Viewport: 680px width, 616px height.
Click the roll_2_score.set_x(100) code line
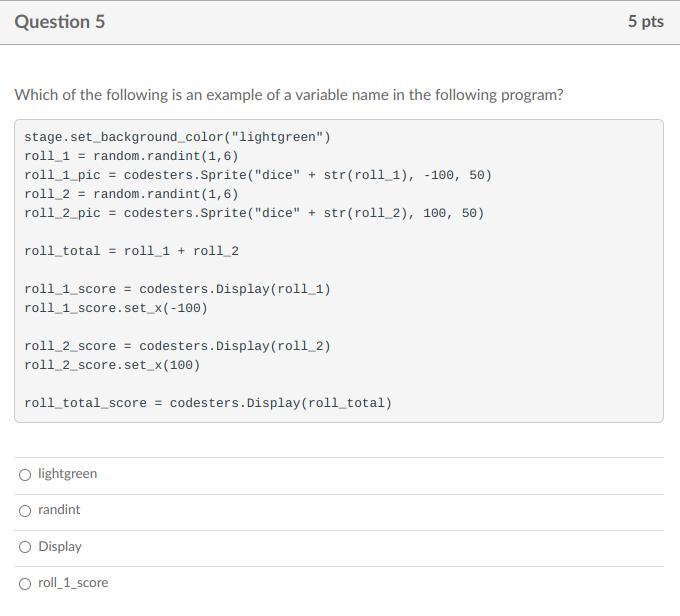click(x=112, y=365)
